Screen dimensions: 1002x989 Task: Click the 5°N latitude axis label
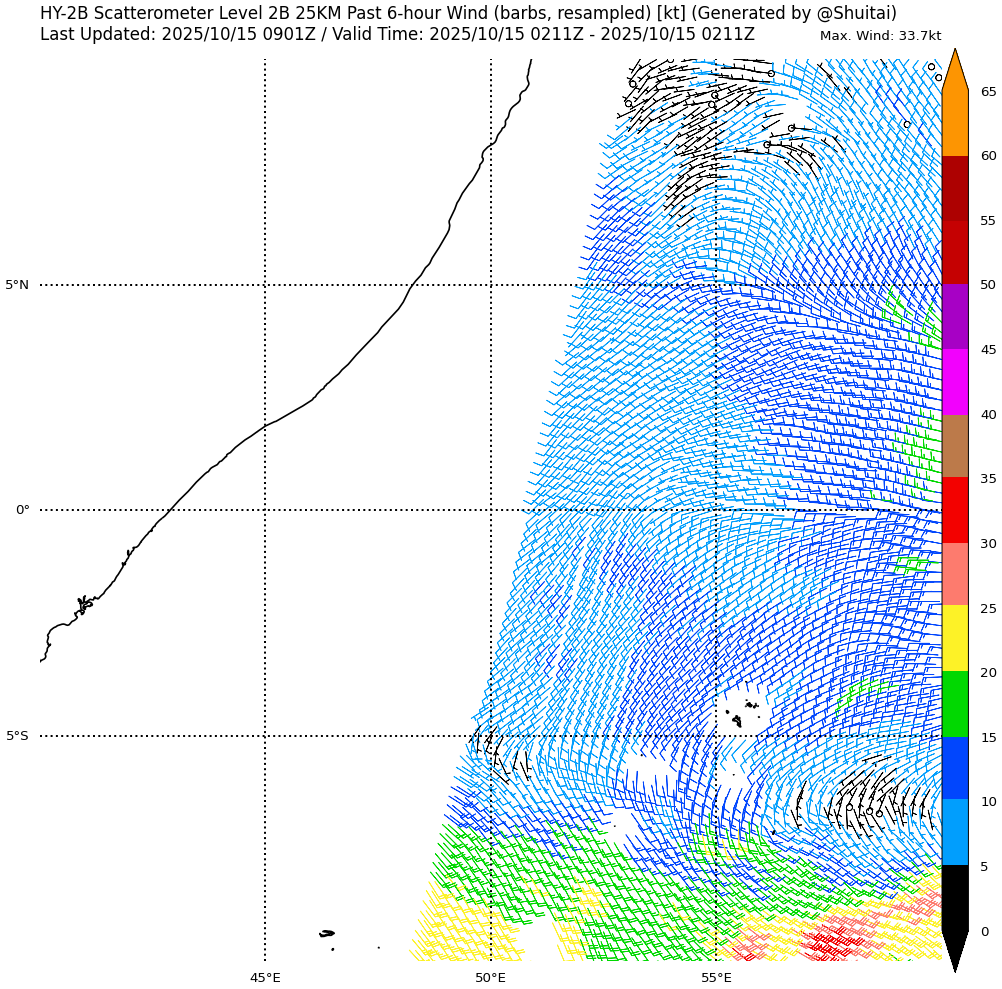(17, 285)
